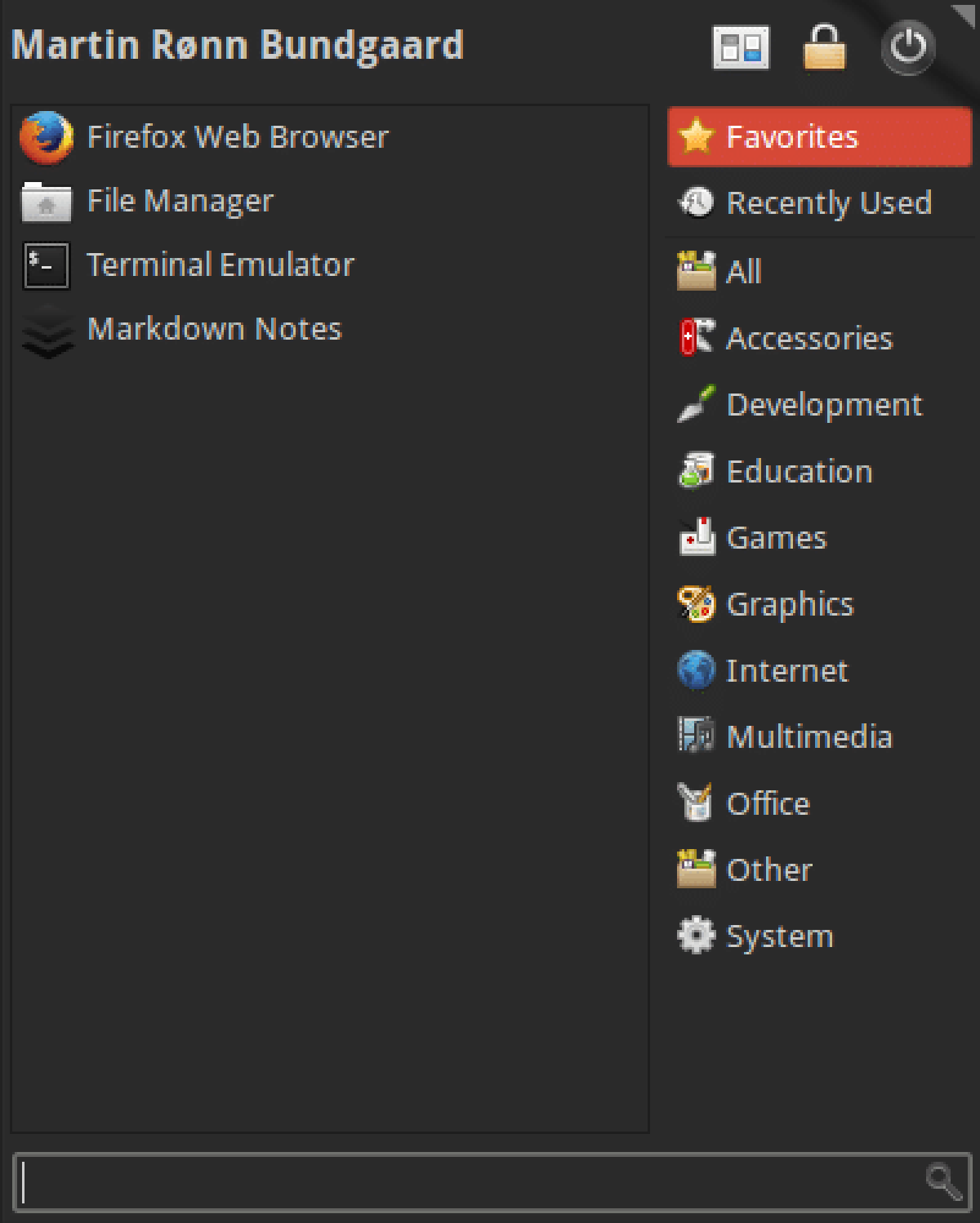Start the Terminal Emulator
The image size is (980, 1223).
[220, 265]
